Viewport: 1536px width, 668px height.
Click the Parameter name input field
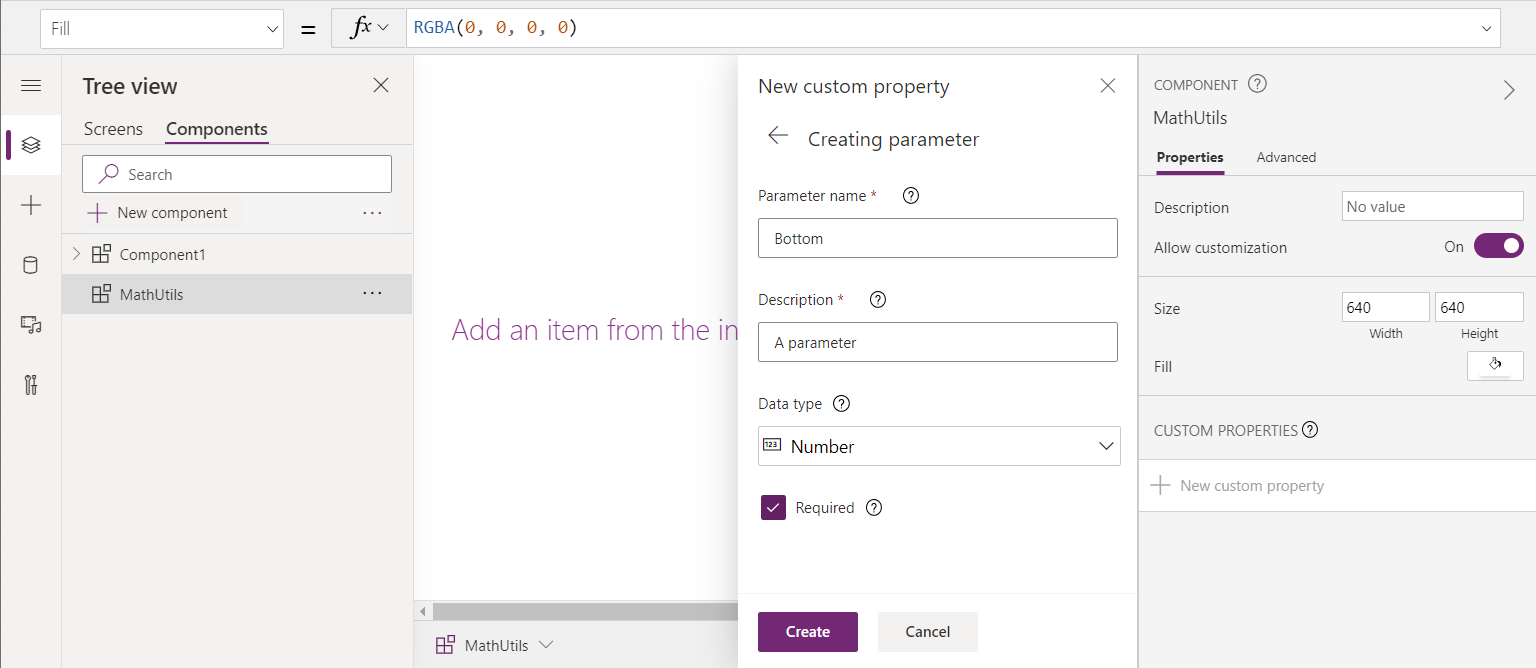tap(937, 238)
